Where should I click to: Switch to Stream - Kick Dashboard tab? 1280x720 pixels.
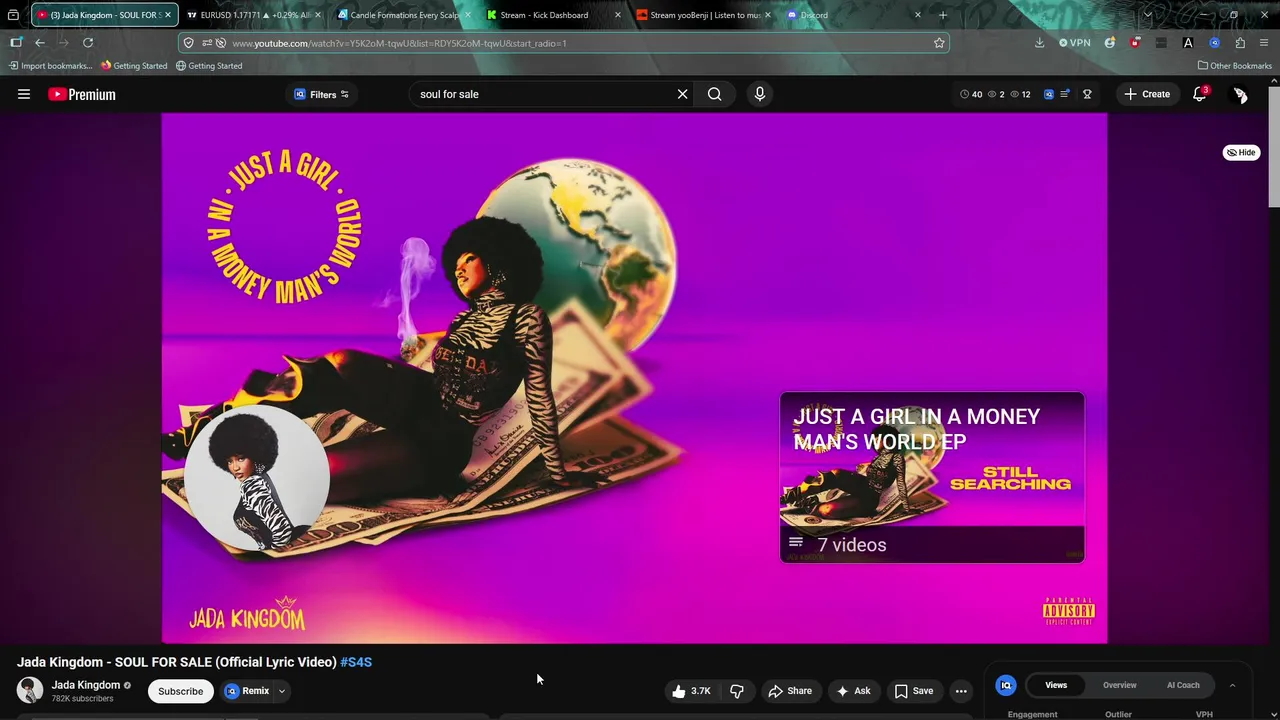[x=552, y=15]
